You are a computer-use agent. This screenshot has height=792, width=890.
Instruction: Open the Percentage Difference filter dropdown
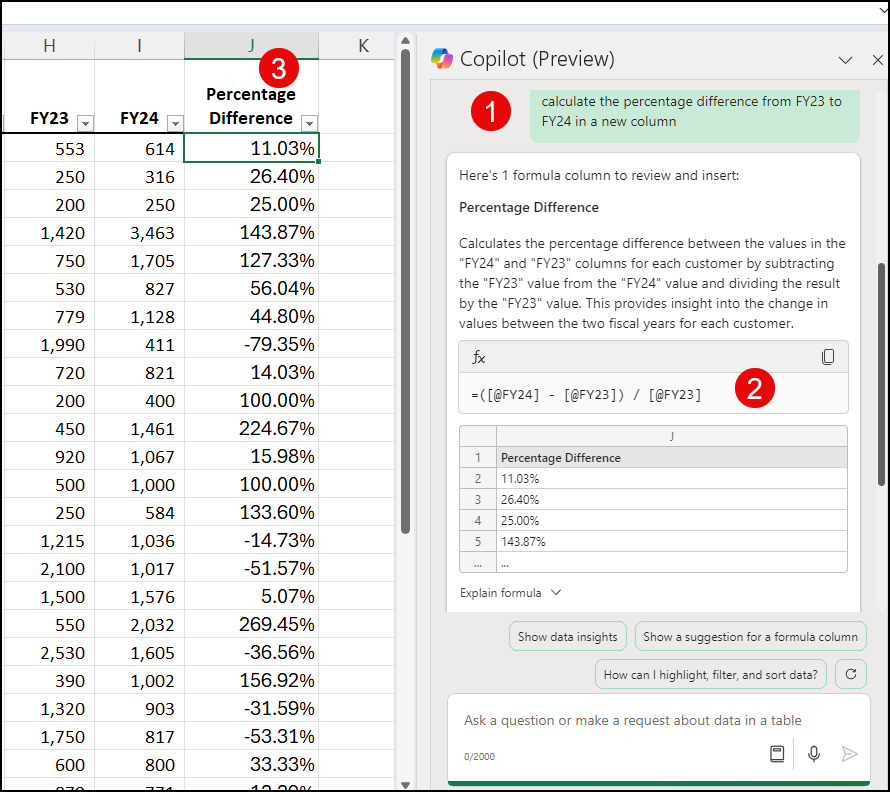[x=310, y=122]
